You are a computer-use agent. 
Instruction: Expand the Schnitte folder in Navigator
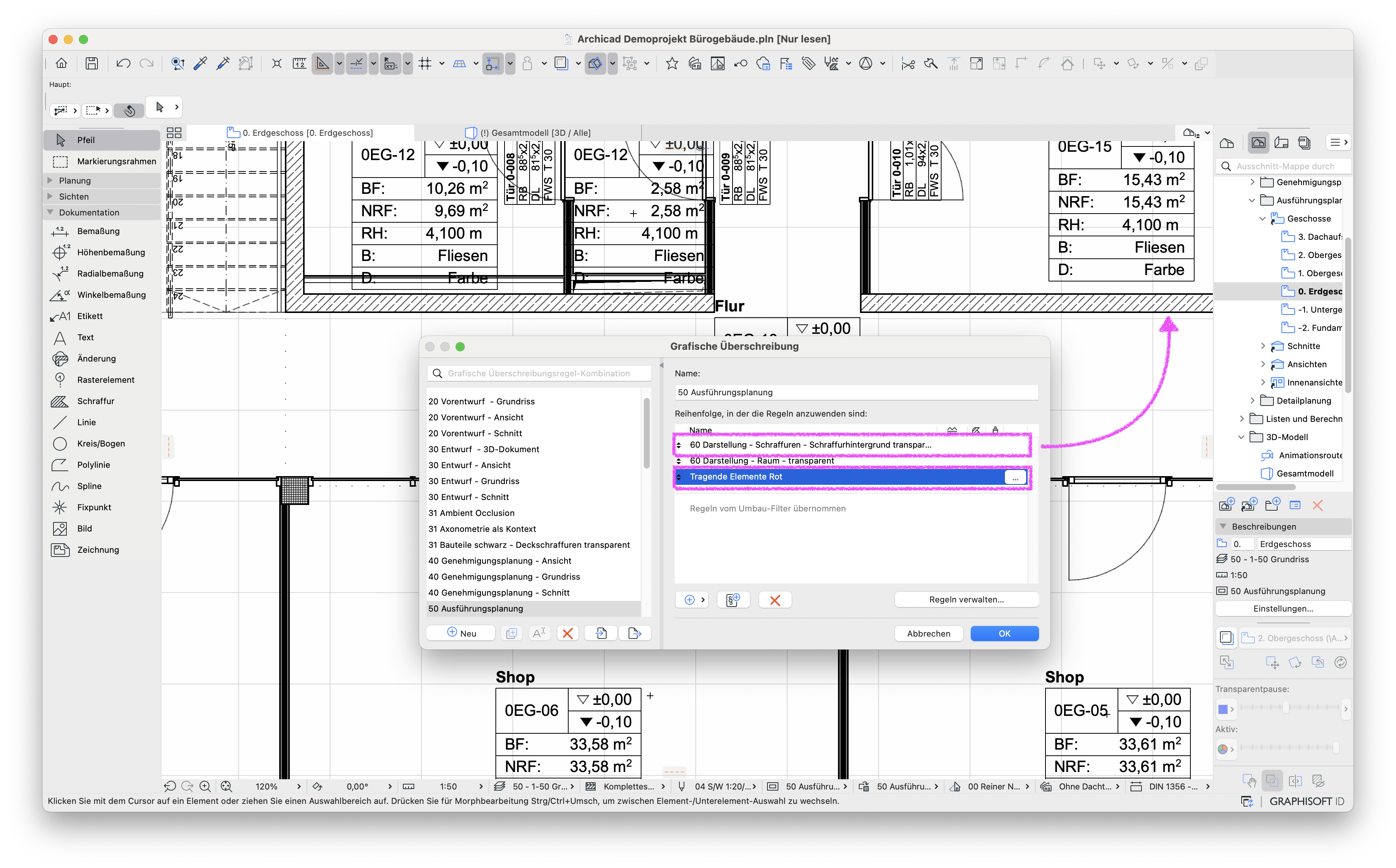[1263, 346]
